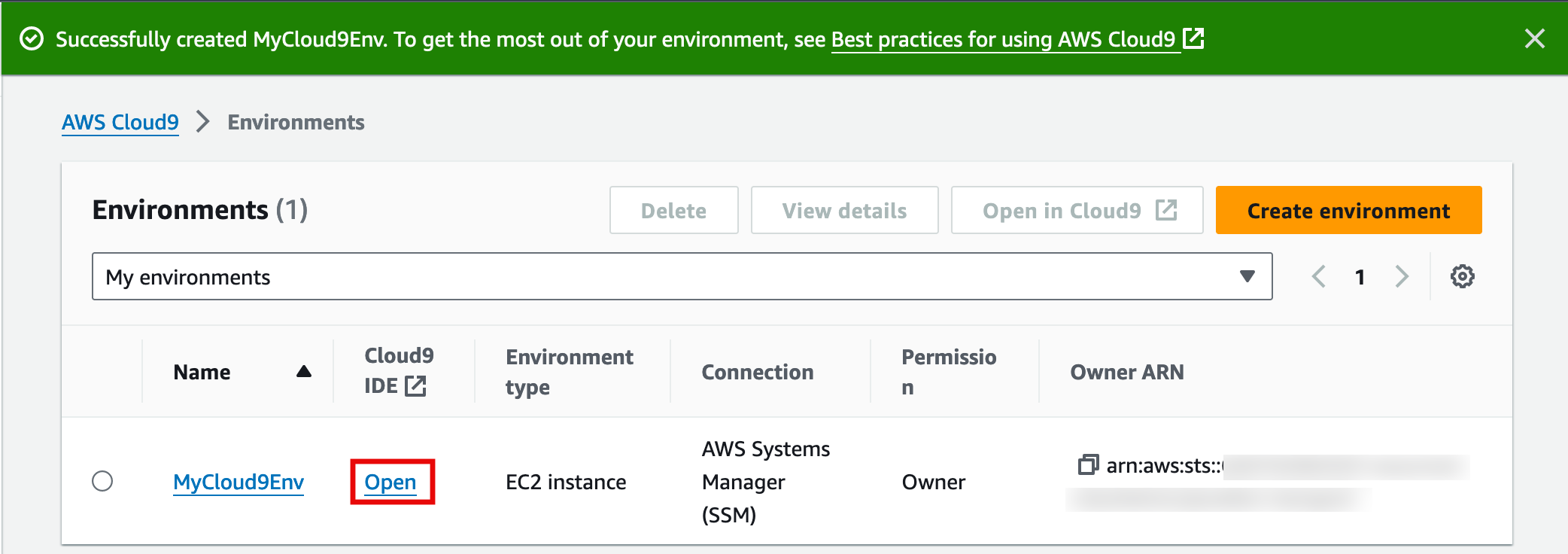Click the Connection column header
1568x554 pixels.
[758, 372]
